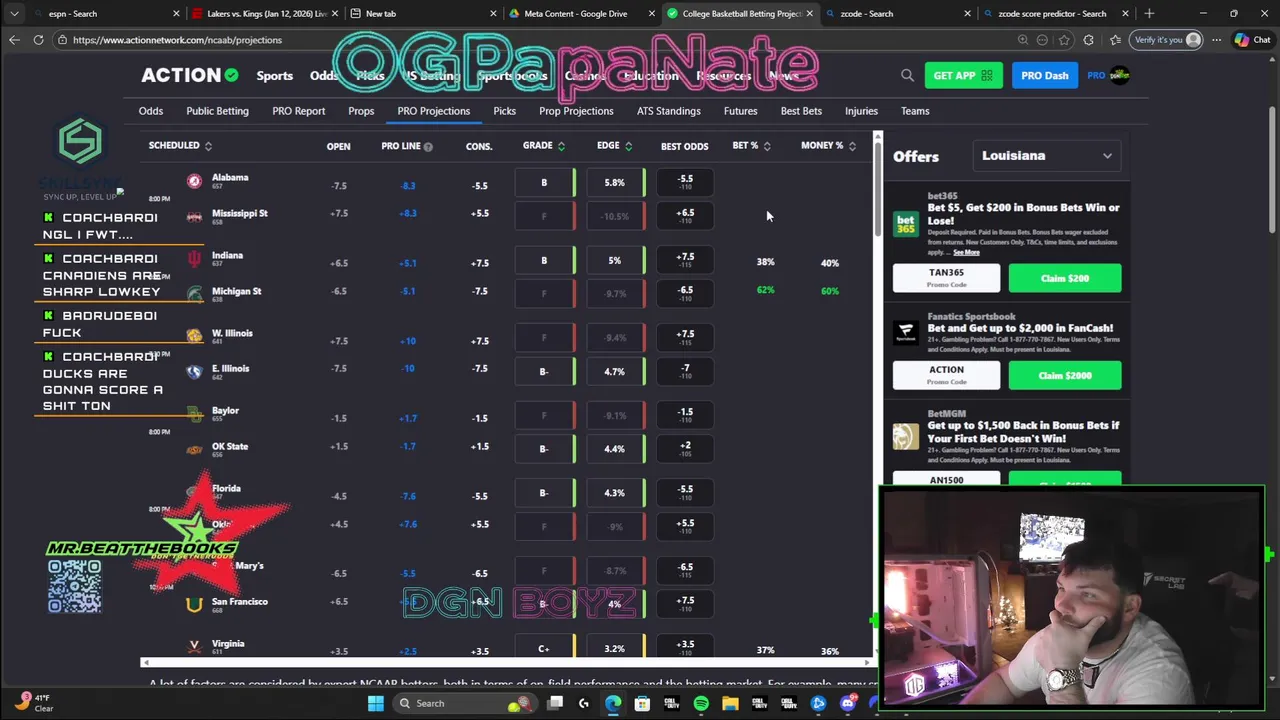
Task: Click the Action Network logo
Action: (189, 75)
